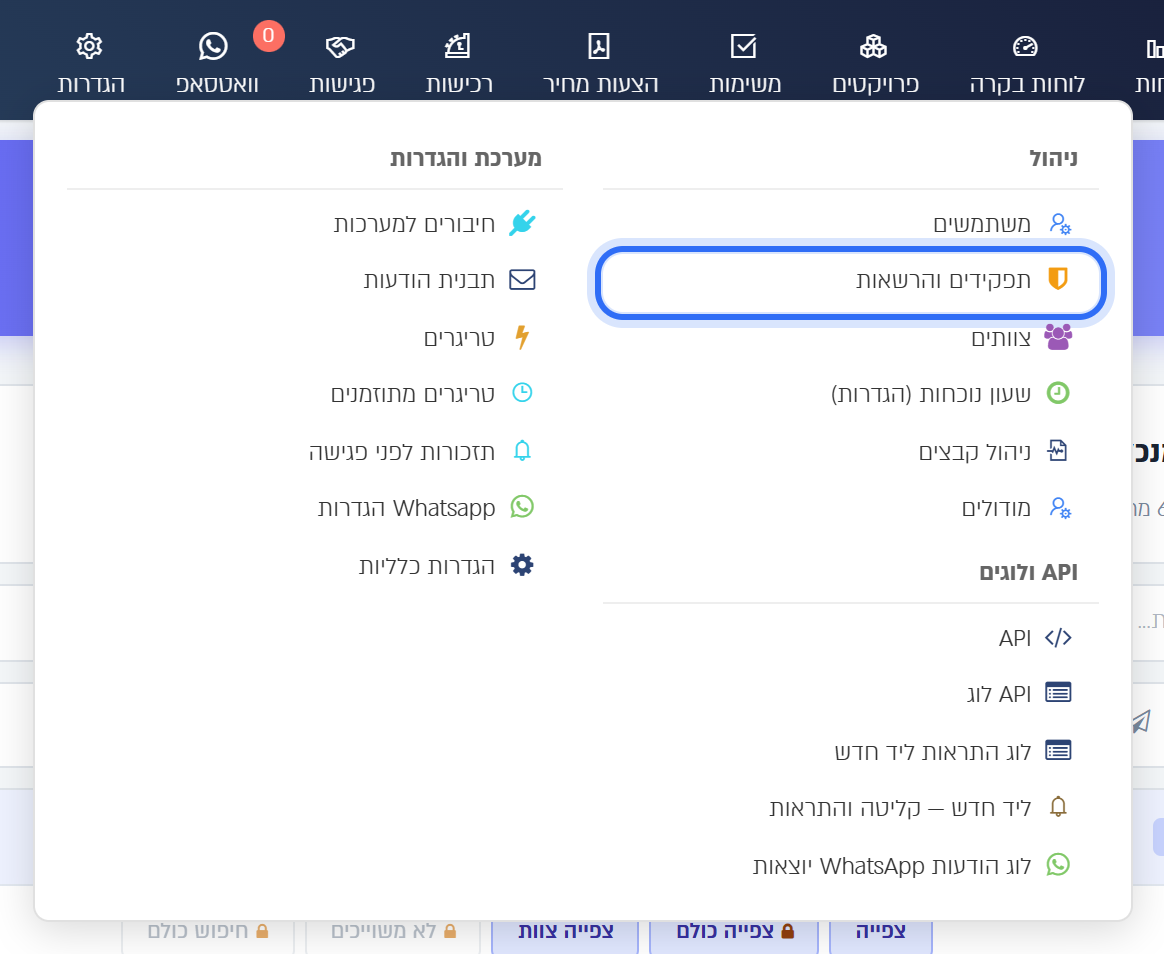Viewport: 1164px width, 954px height.
Task: Click the green clock icon for שעון נוכחות
Action: click(1058, 393)
